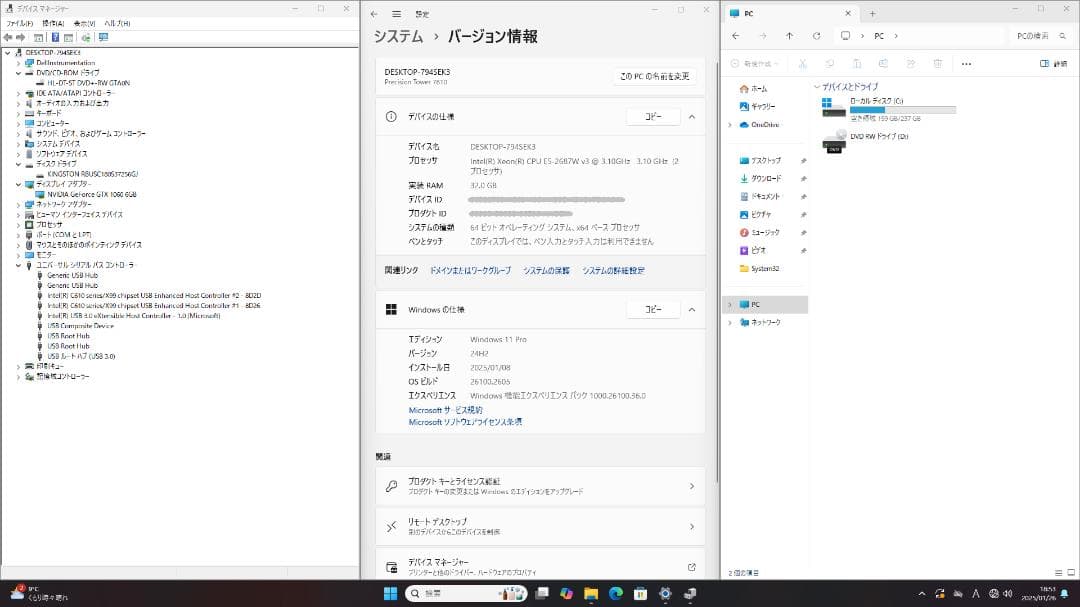Screen dimensions: 1080x607
Task: Click the Help icon in Device Manager toolbar
Action: [54, 38]
